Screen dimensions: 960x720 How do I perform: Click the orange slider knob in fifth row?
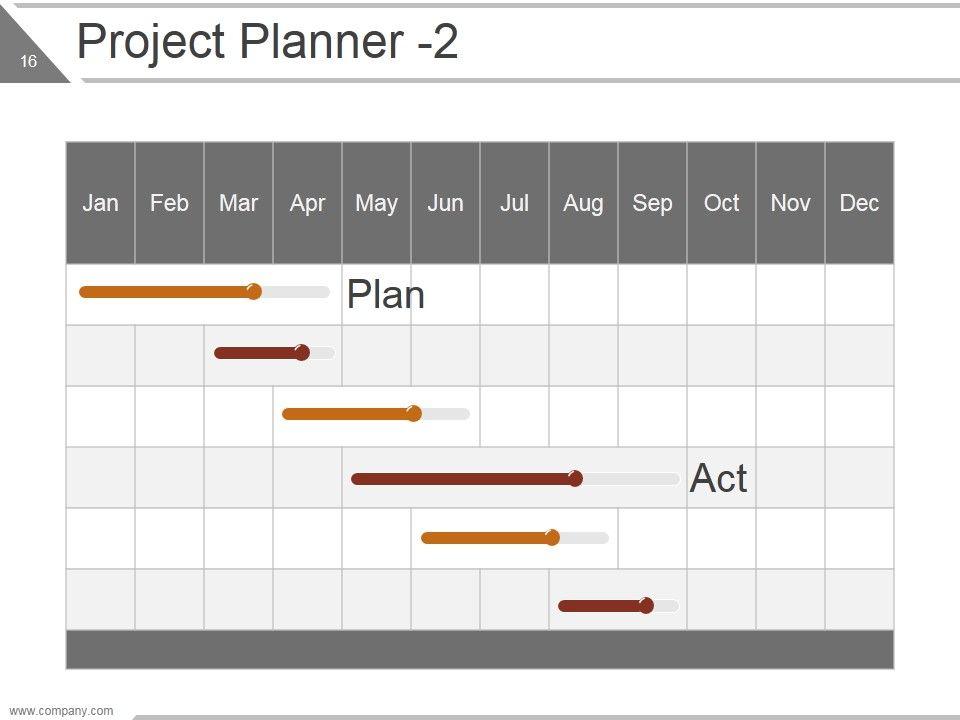tap(552, 537)
